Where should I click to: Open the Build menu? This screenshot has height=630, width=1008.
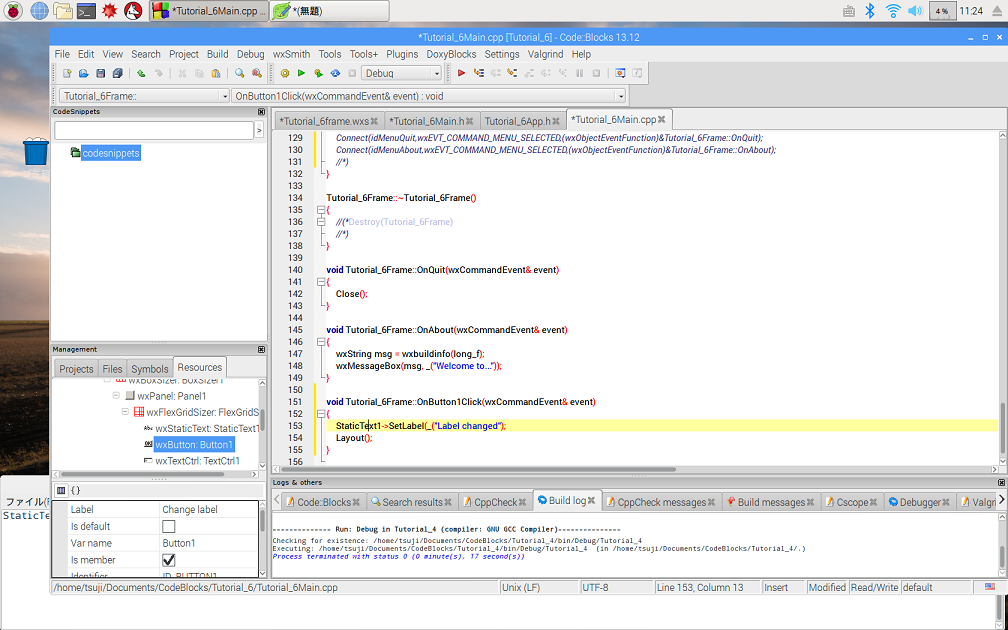coord(217,55)
